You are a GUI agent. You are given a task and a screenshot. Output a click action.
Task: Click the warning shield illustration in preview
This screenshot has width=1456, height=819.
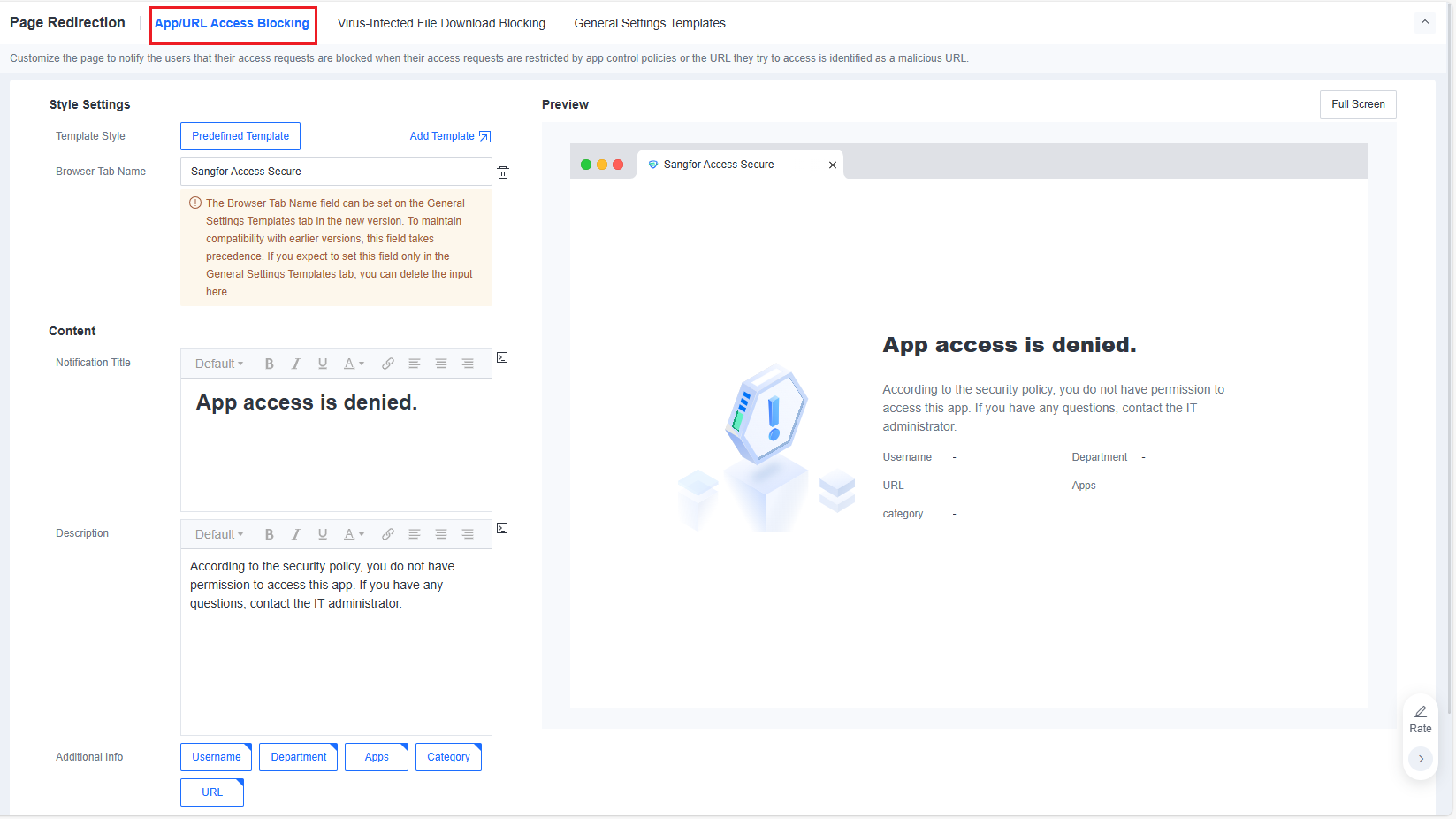[x=766, y=414]
